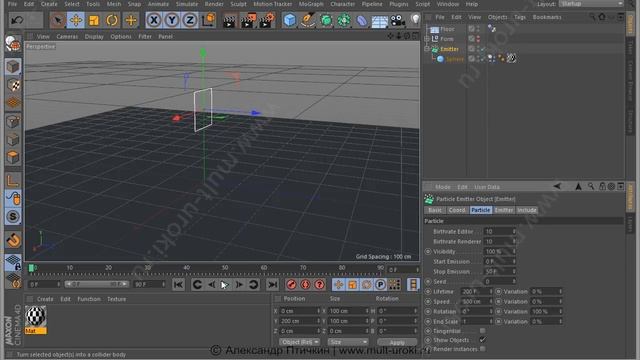640x360 pixels.
Task: Switch to the Emitter tab
Action: [504, 210]
